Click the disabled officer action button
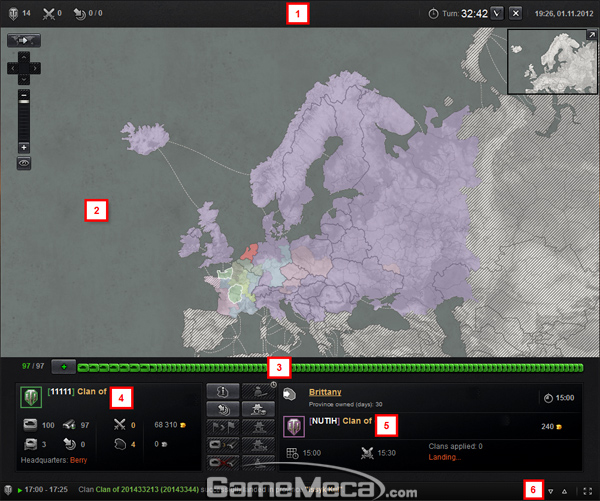The width and height of the screenshot is (600, 501). [258, 392]
